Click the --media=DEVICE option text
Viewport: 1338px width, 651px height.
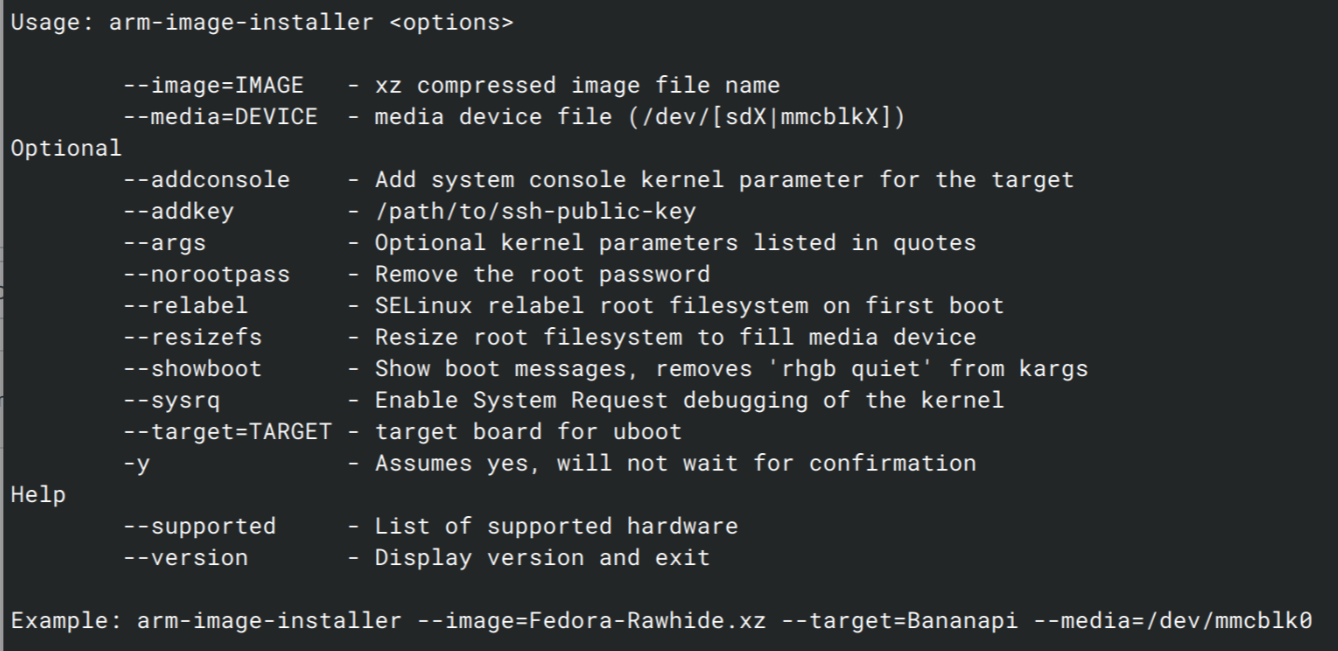(220, 117)
